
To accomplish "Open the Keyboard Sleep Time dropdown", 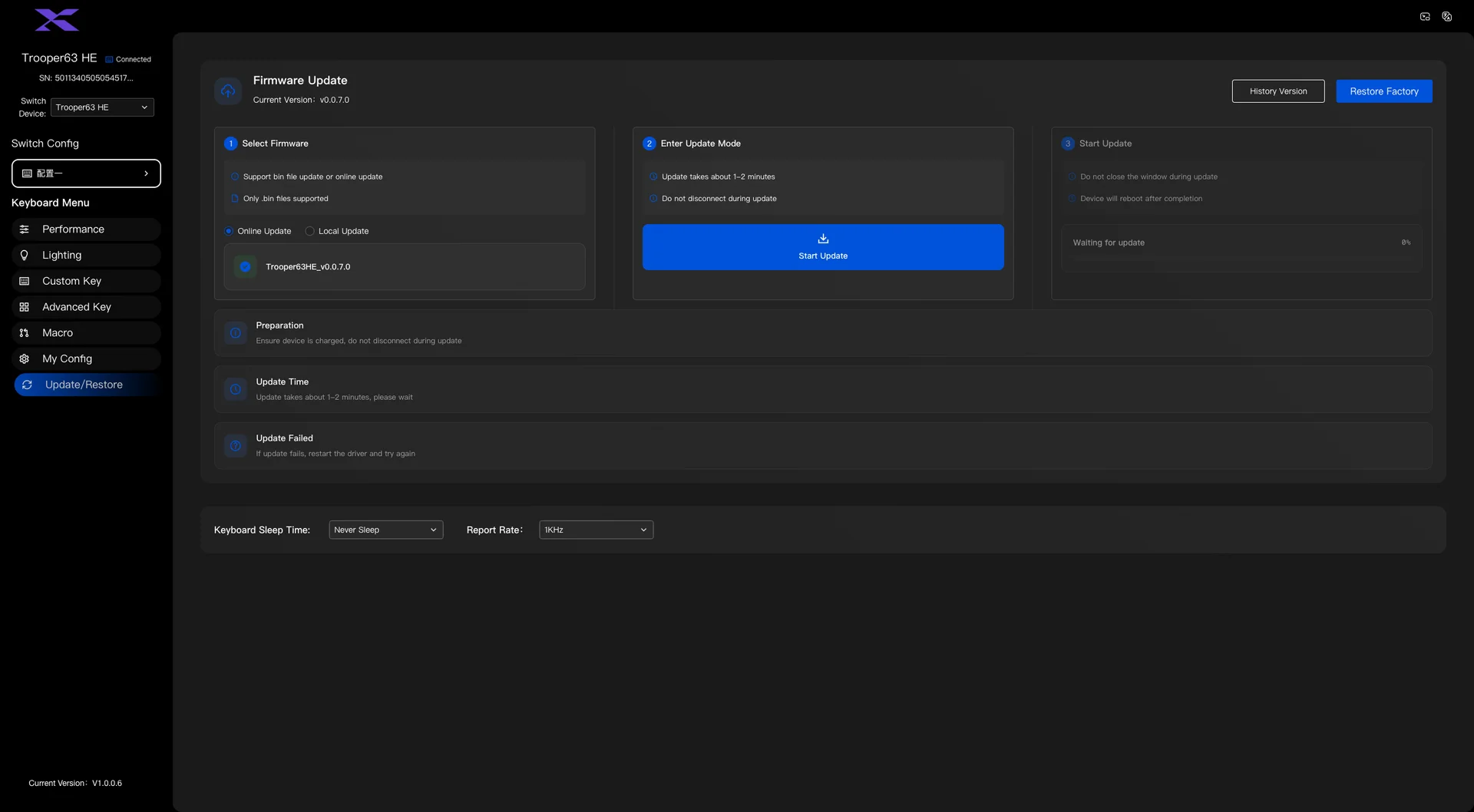I will (386, 530).
